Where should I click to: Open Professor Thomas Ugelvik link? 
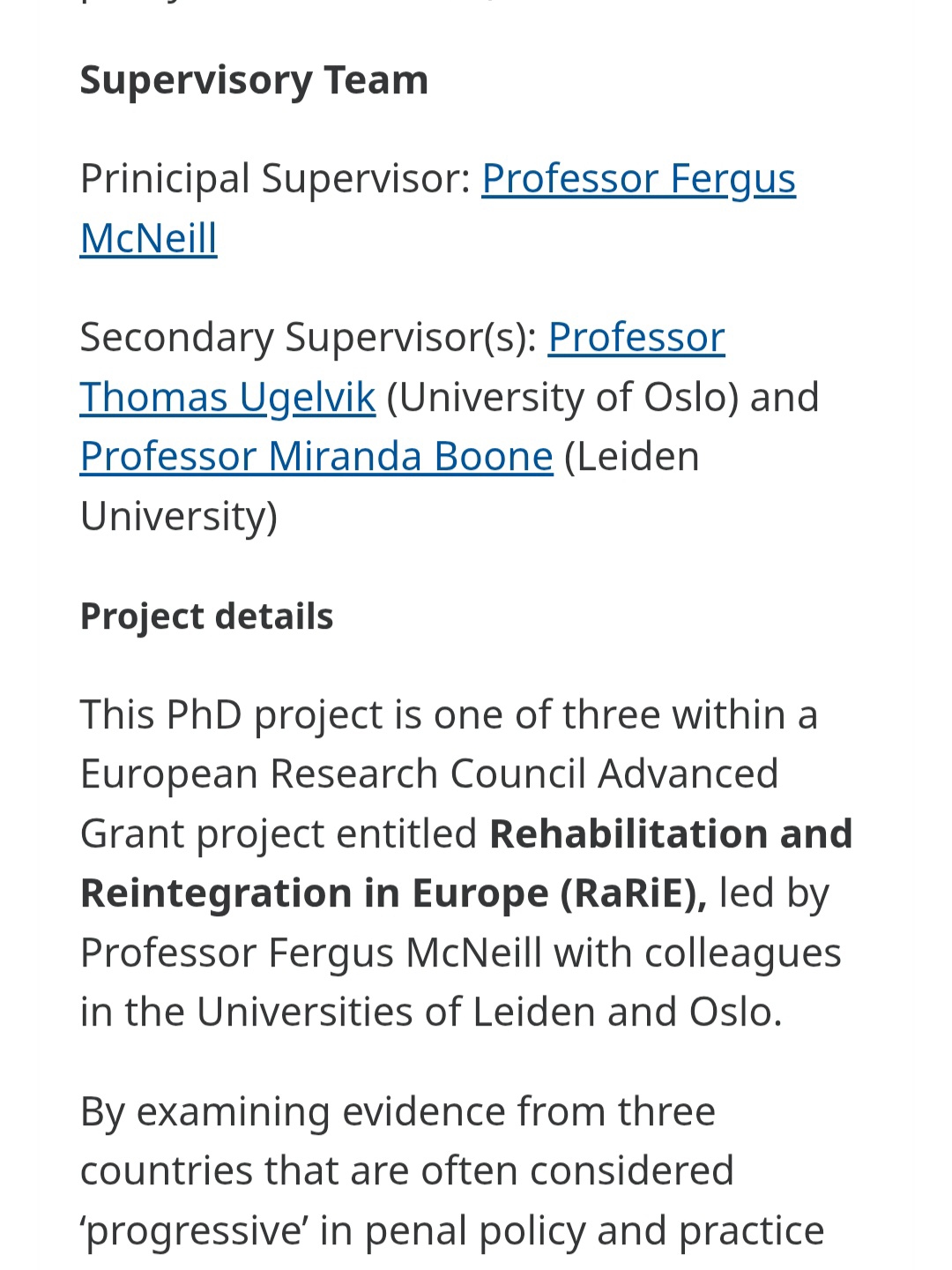pos(227,397)
